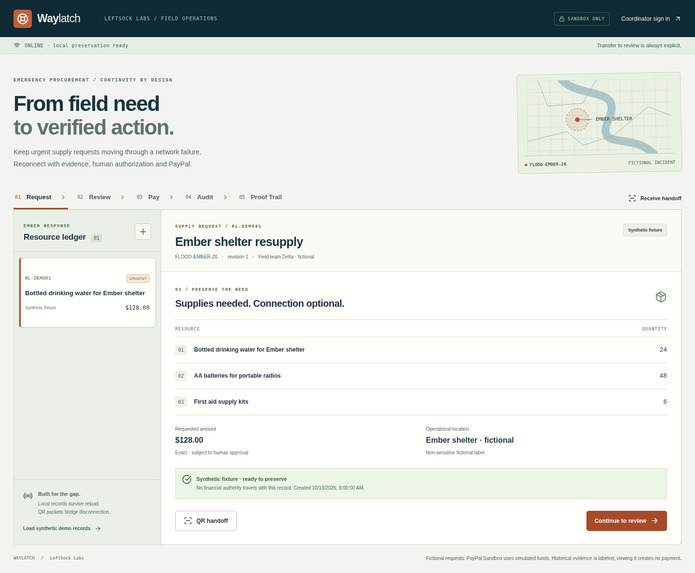Click QUANTITY column header
695x573 pixels.
pyautogui.click(x=654, y=329)
